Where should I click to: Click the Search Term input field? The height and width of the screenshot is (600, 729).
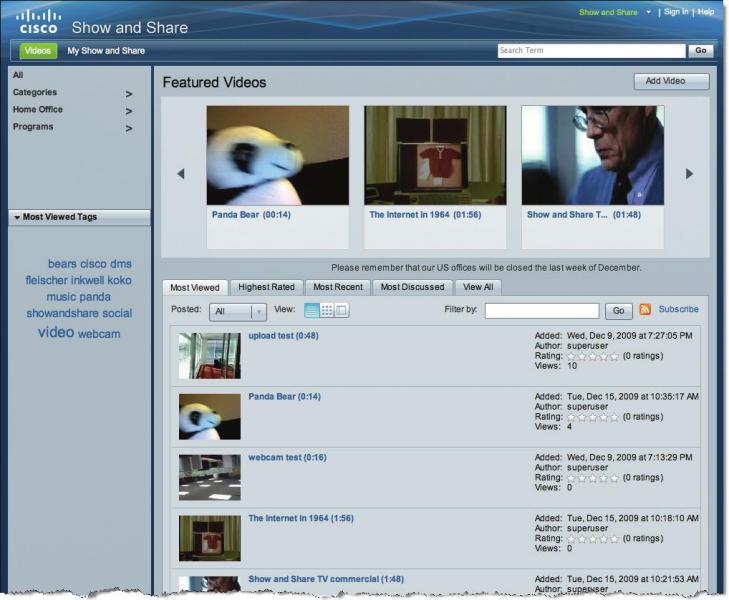591,51
